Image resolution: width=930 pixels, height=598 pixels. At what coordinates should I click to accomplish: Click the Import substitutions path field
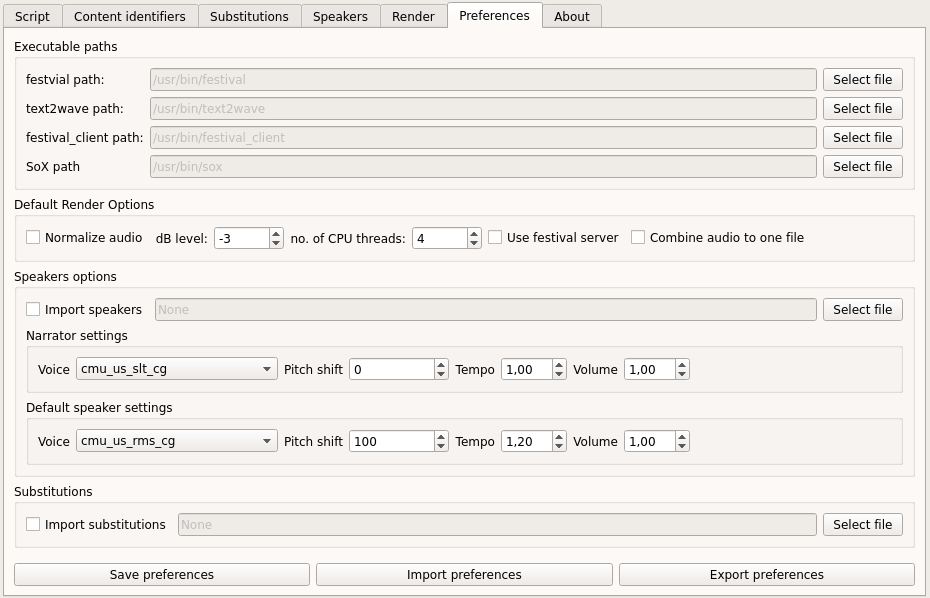pyautogui.click(x=497, y=524)
